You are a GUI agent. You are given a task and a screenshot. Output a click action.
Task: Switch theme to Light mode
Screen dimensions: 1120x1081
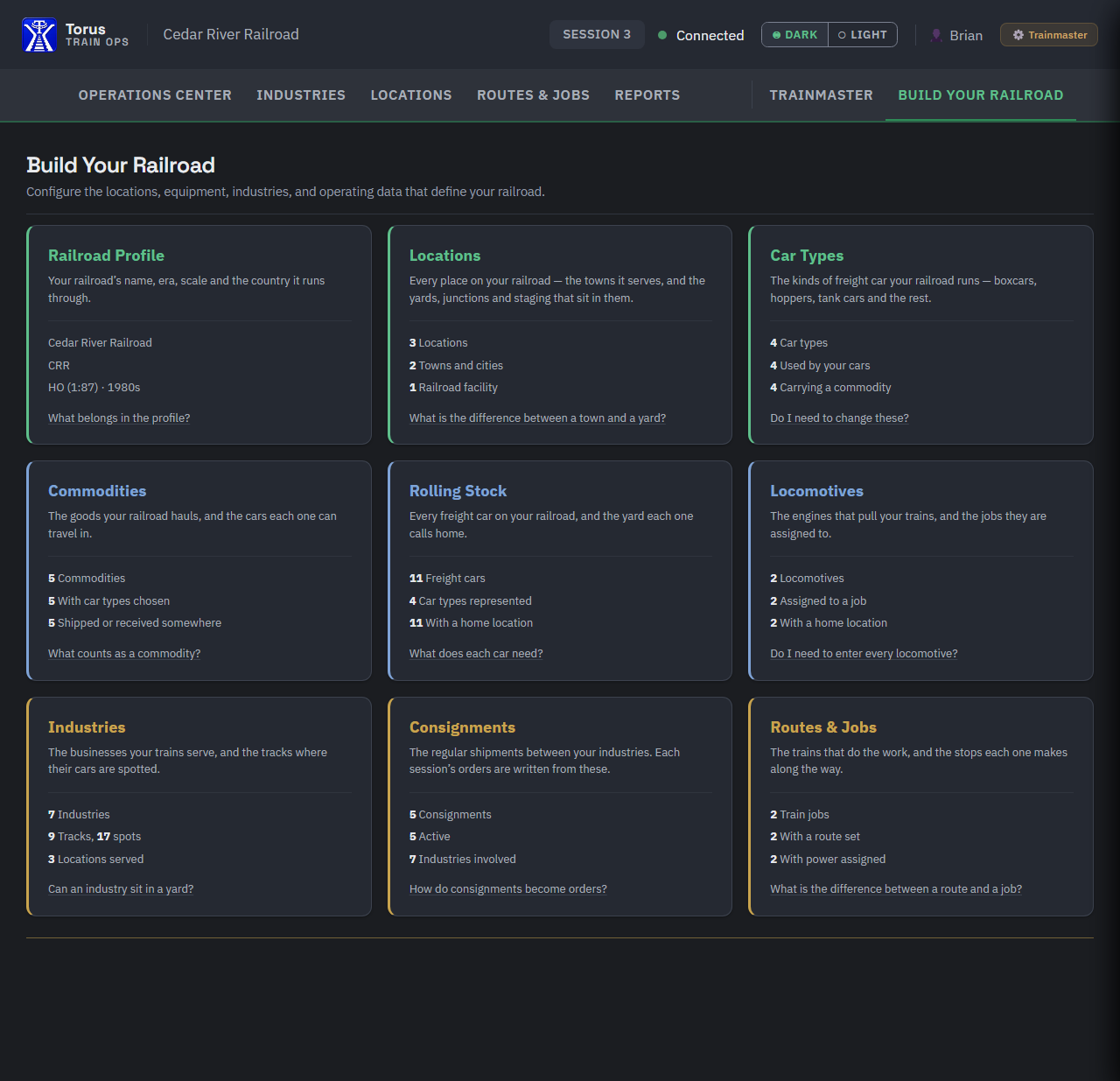click(x=863, y=35)
